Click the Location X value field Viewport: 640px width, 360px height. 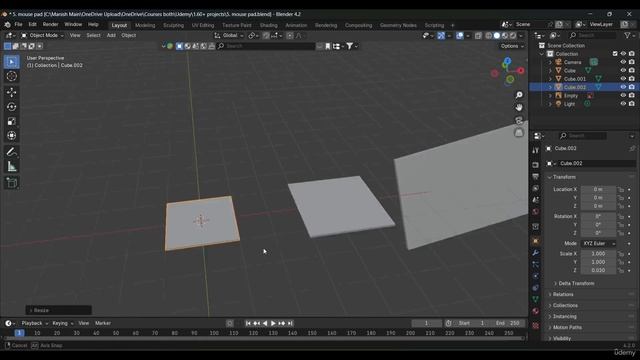pyautogui.click(x=598, y=189)
